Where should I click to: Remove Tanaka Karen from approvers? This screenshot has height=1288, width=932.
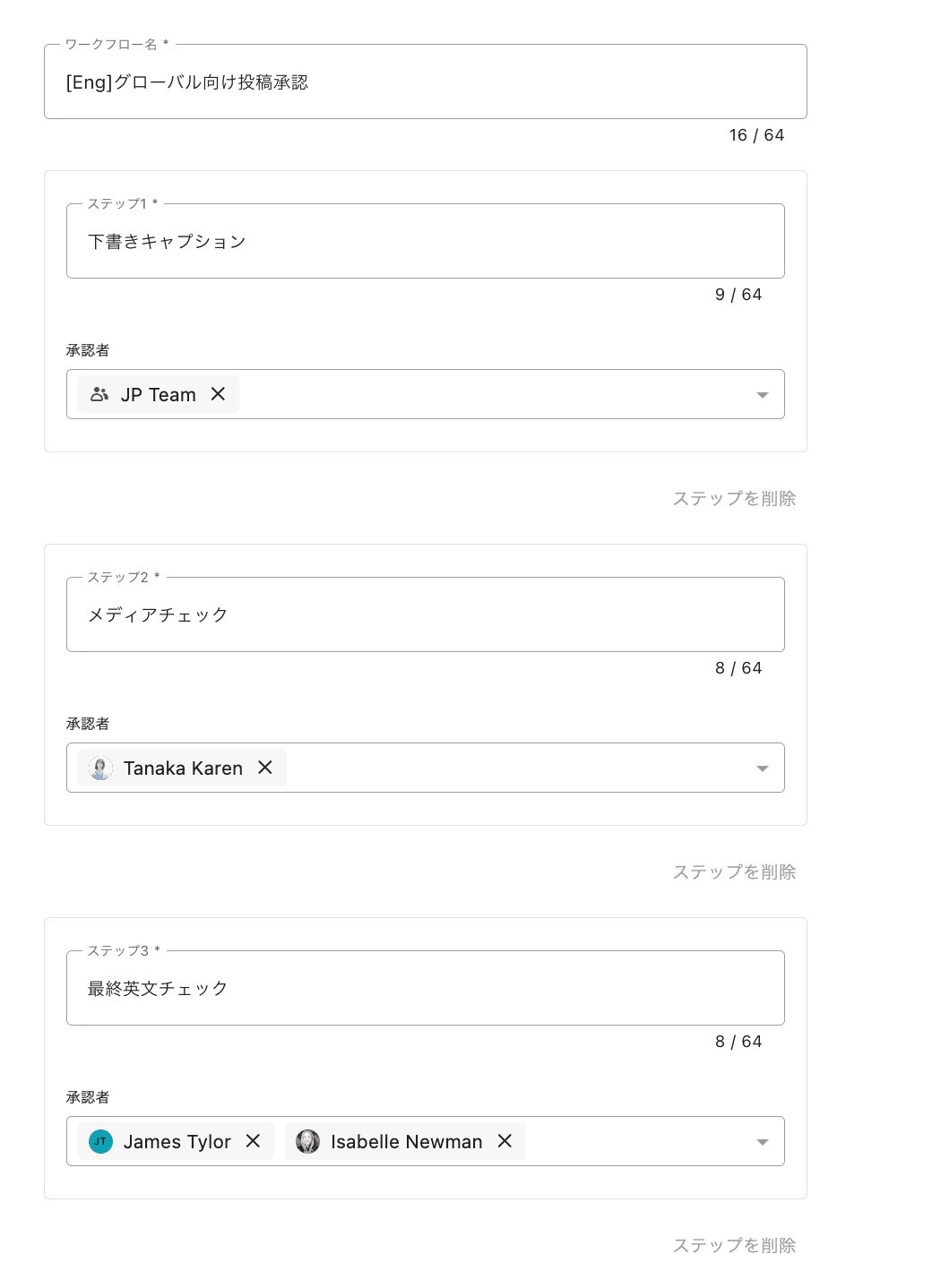265,768
